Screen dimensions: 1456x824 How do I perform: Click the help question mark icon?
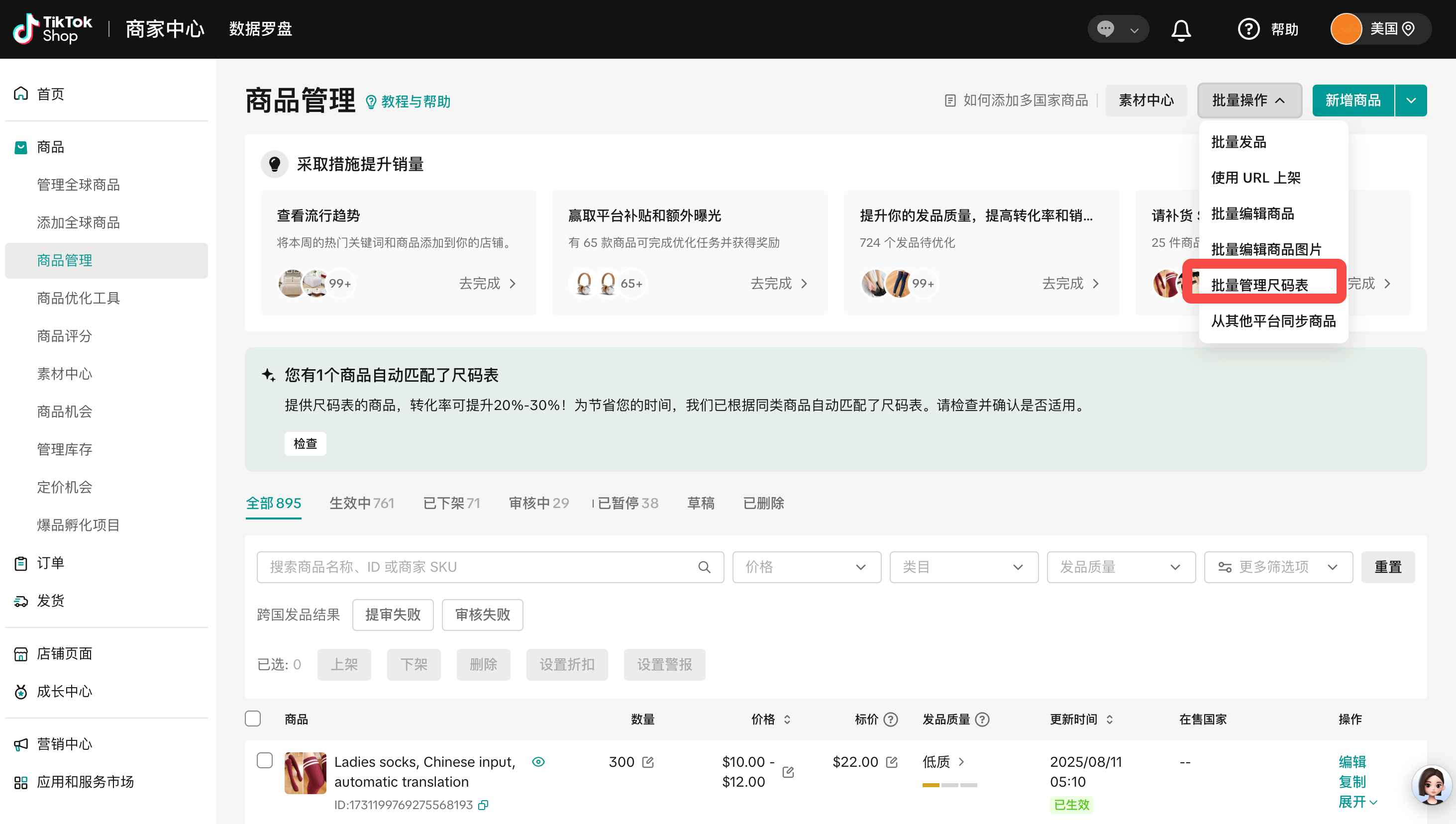(x=1248, y=29)
